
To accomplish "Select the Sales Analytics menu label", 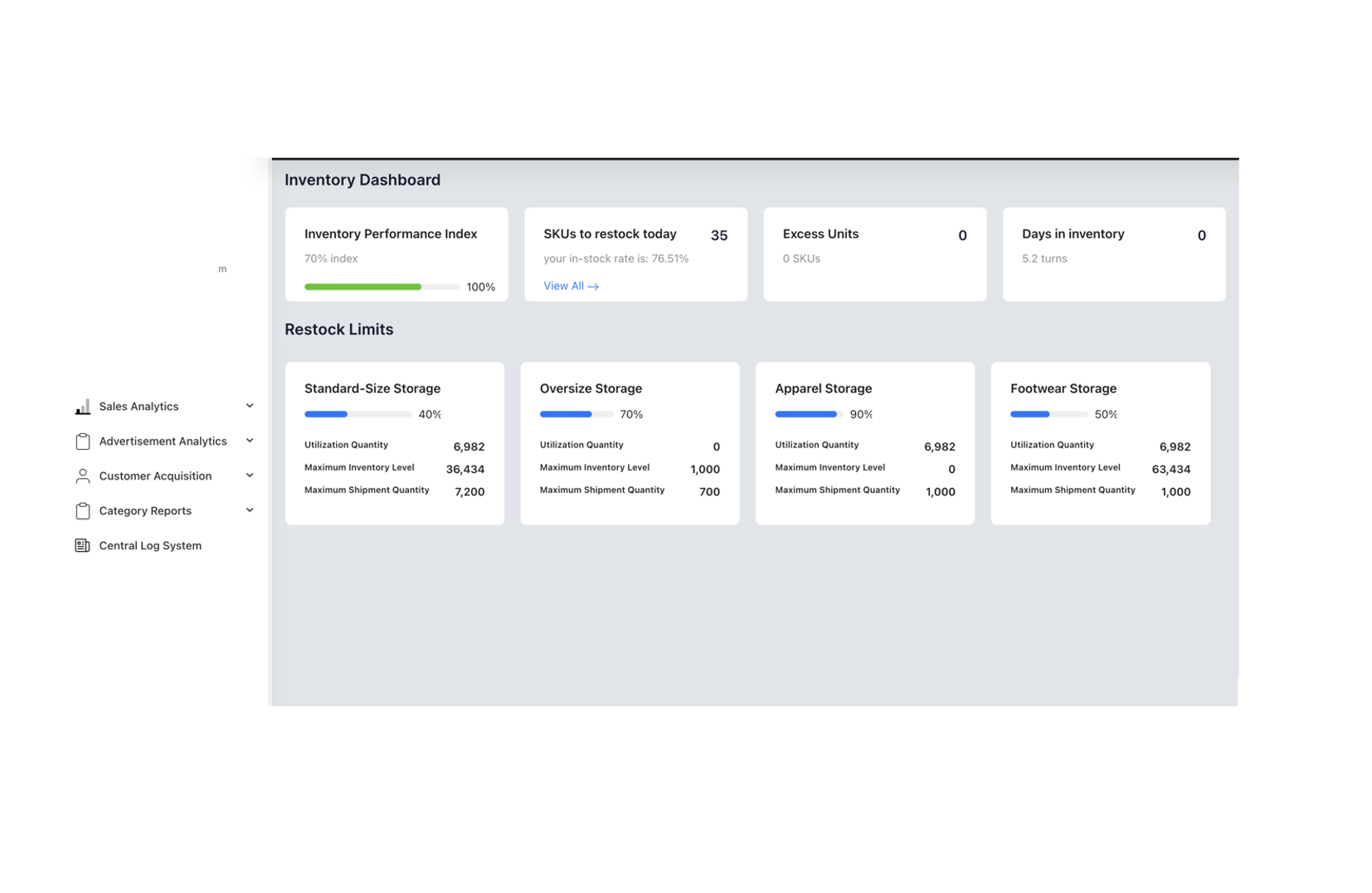I will coord(139,407).
